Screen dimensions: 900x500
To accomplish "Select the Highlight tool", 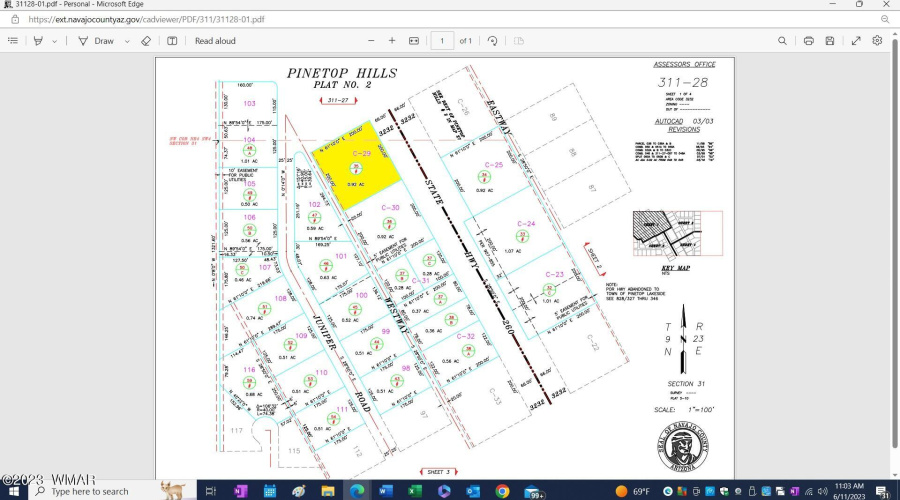I will [x=38, y=41].
